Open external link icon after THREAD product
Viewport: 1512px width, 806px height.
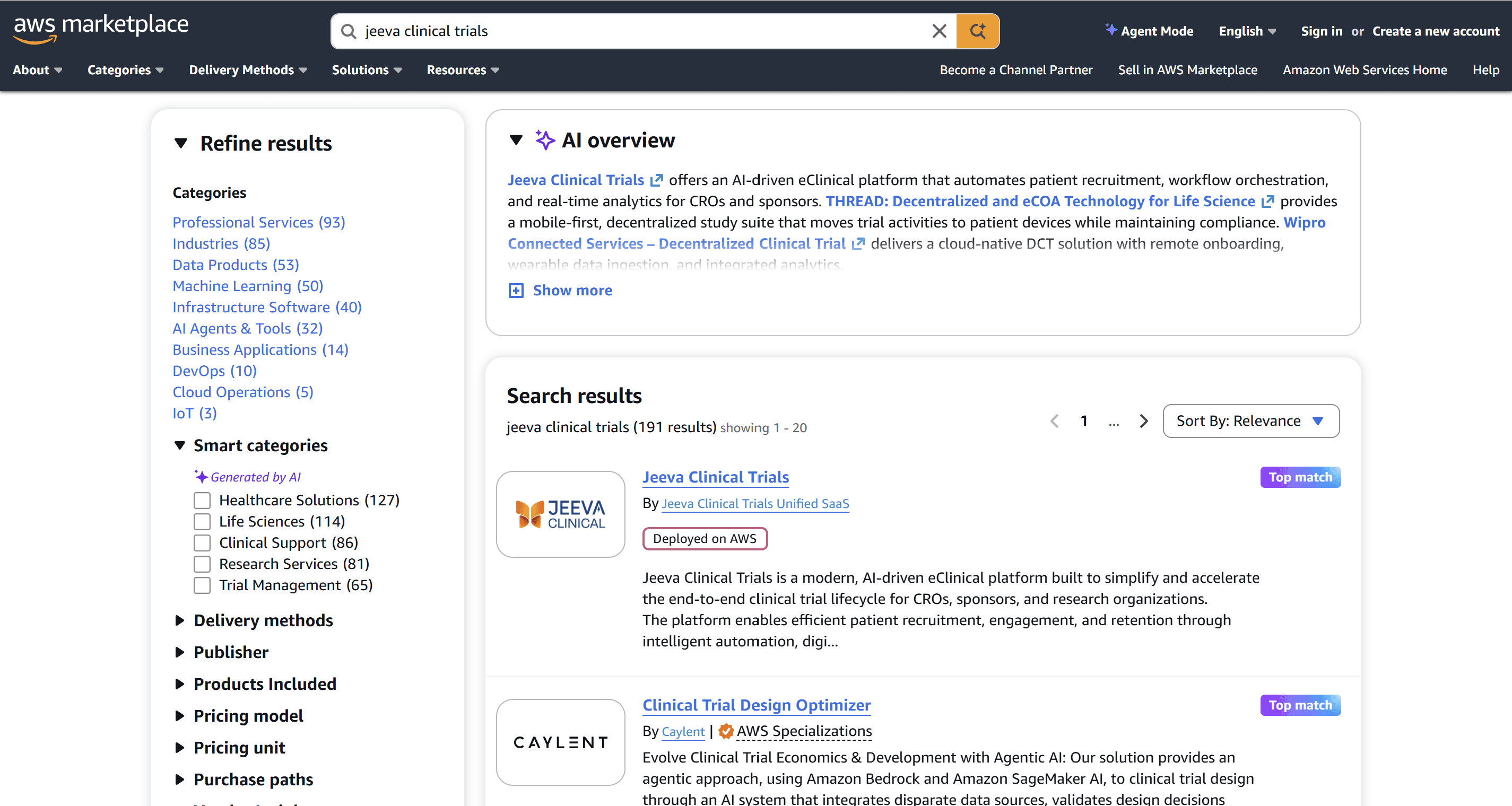[x=1267, y=201]
